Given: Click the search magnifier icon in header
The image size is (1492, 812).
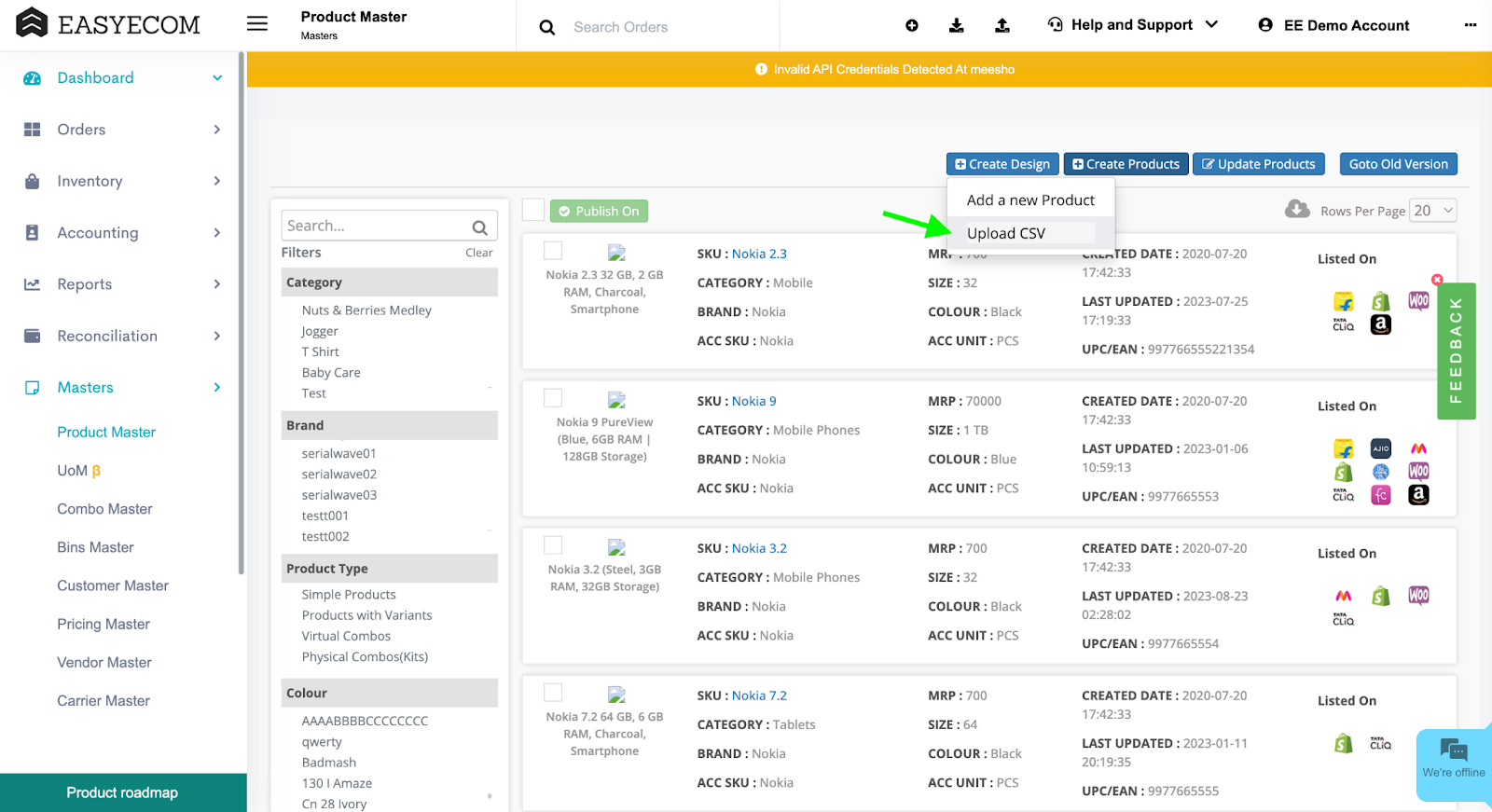Looking at the screenshot, I should pos(547,27).
